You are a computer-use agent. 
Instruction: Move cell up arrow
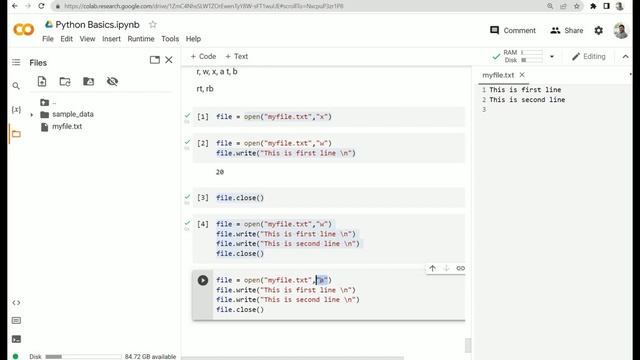coord(432,268)
